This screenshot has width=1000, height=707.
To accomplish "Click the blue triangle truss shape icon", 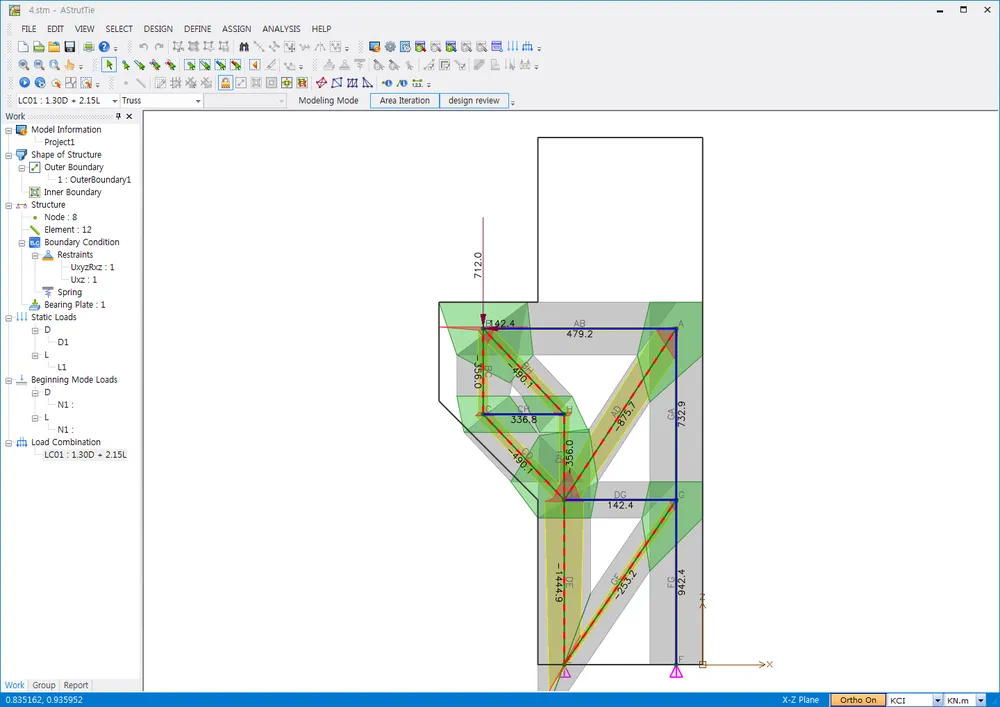I will click(x=367, y=83).
